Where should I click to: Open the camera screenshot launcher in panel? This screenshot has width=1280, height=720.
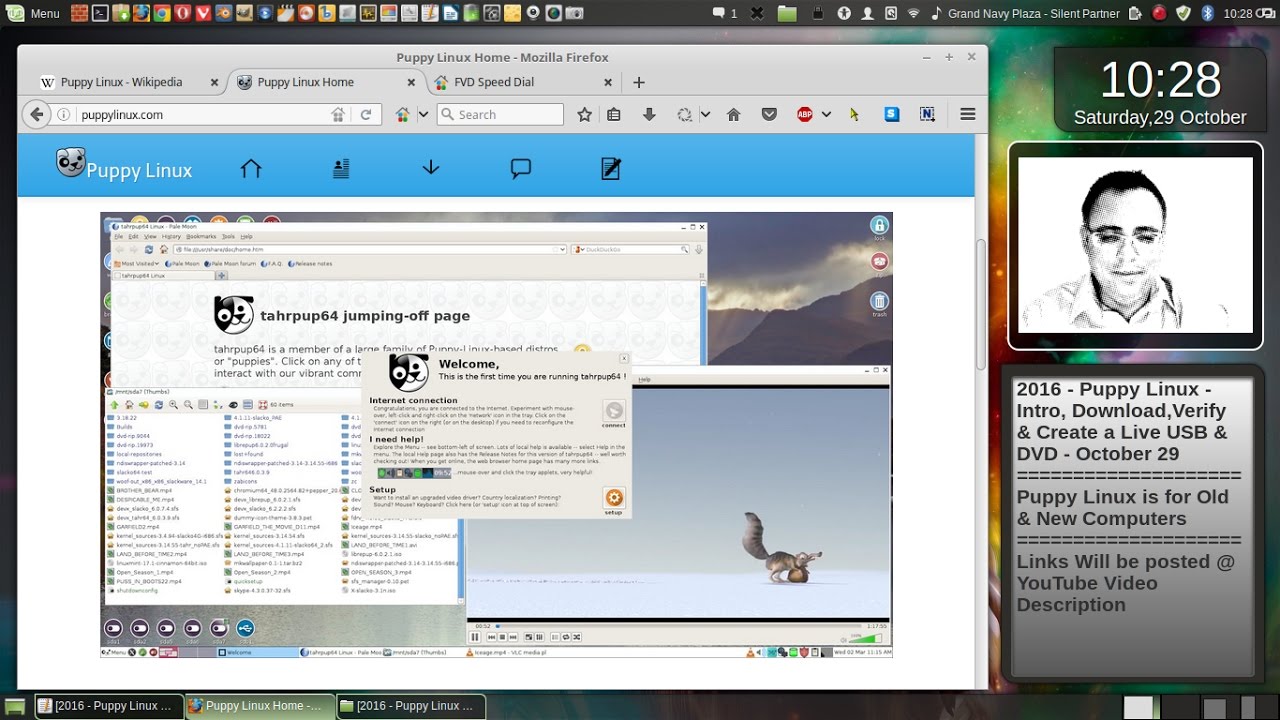point(574,13)
